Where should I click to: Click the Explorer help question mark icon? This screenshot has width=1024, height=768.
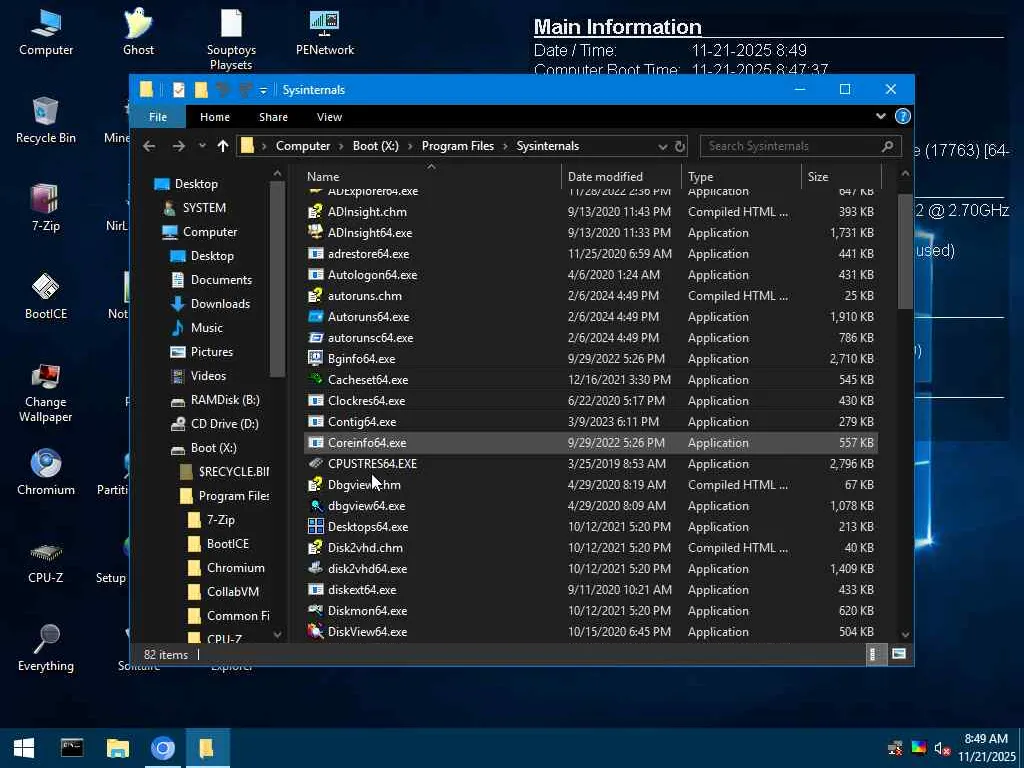tap(903, 116)
